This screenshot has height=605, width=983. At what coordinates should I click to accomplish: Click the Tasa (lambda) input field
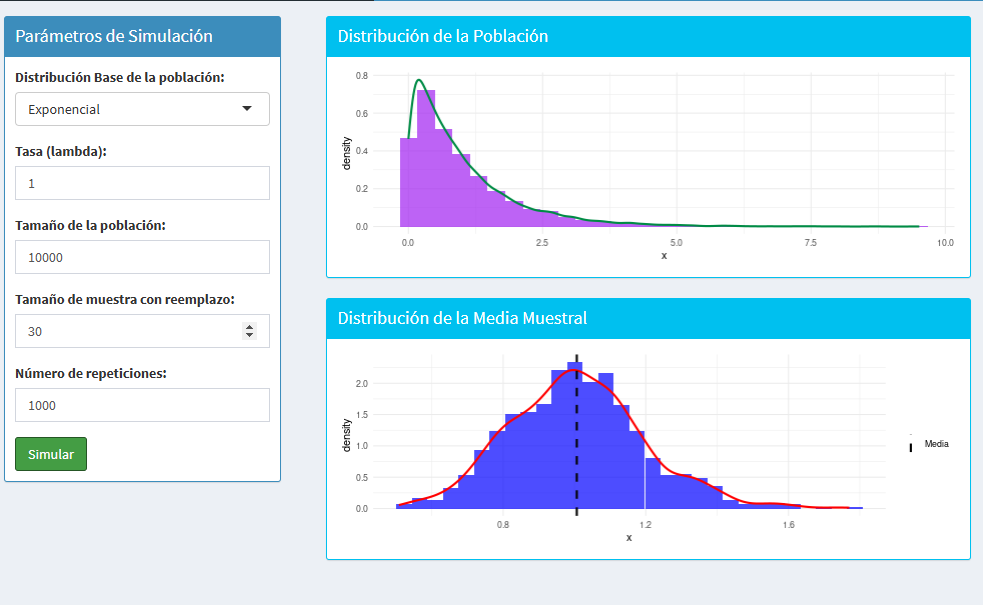[142, 183]
